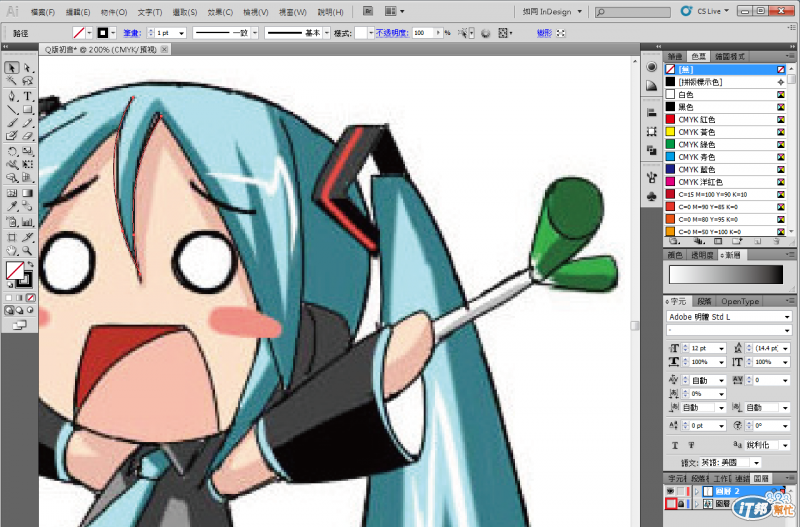Switch to the 透明度 panel tab
Screen dimensions: 800x527
click(x=702, y=255)
